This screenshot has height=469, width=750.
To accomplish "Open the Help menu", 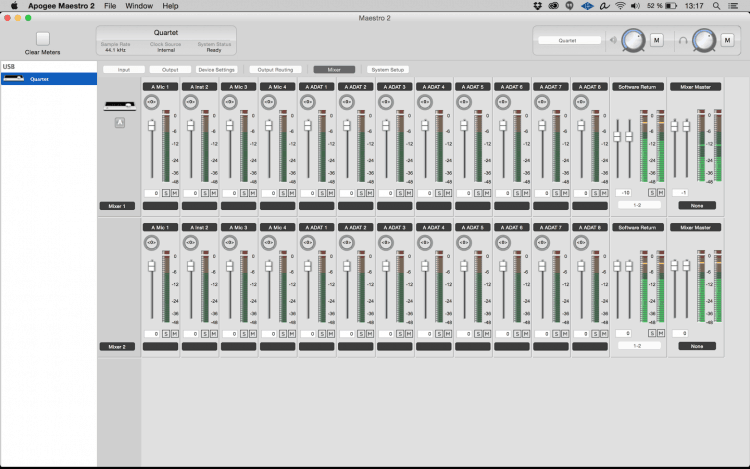I will click(170, 6).
